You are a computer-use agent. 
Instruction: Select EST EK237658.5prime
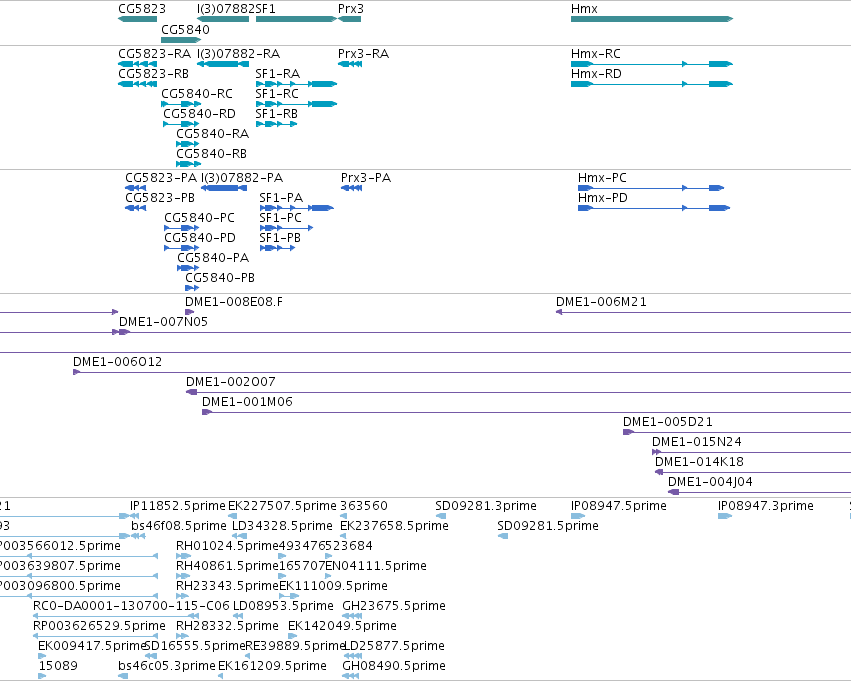(x=343, y=537)
